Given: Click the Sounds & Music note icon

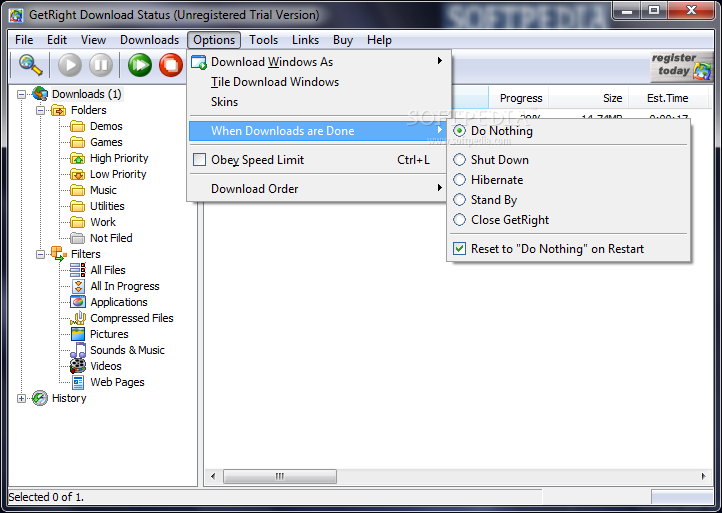Looking at the screenshot, I should (x=78, y=350).
